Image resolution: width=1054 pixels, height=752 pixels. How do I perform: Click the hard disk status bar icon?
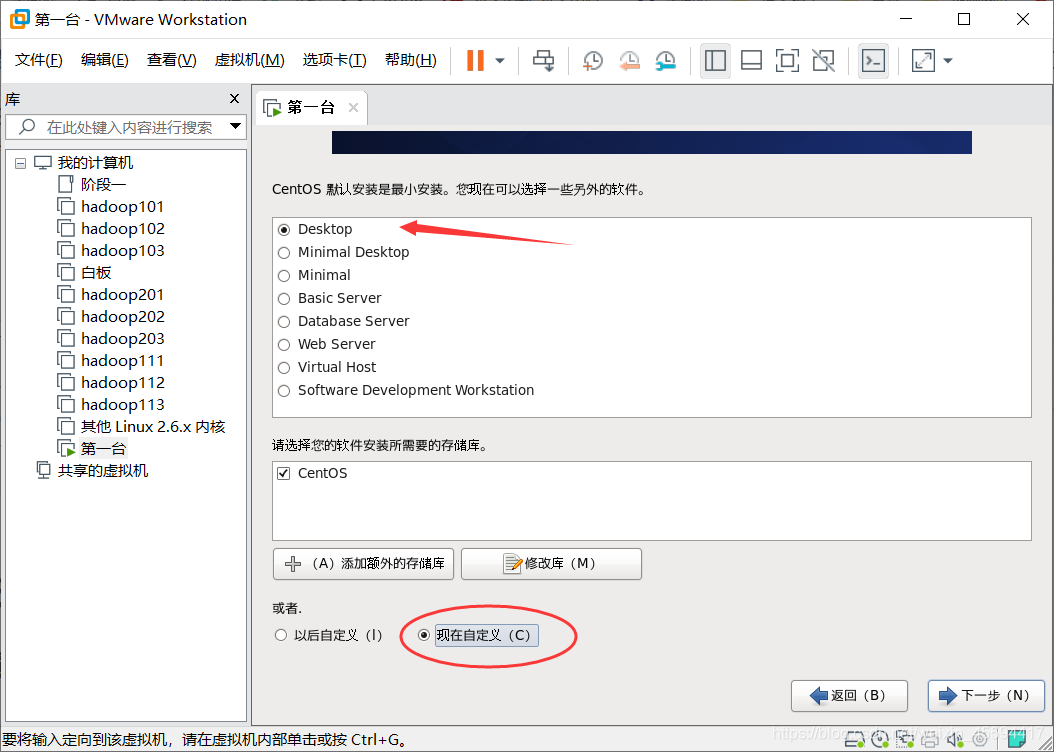pyautogui.click(x=854, y=740)
